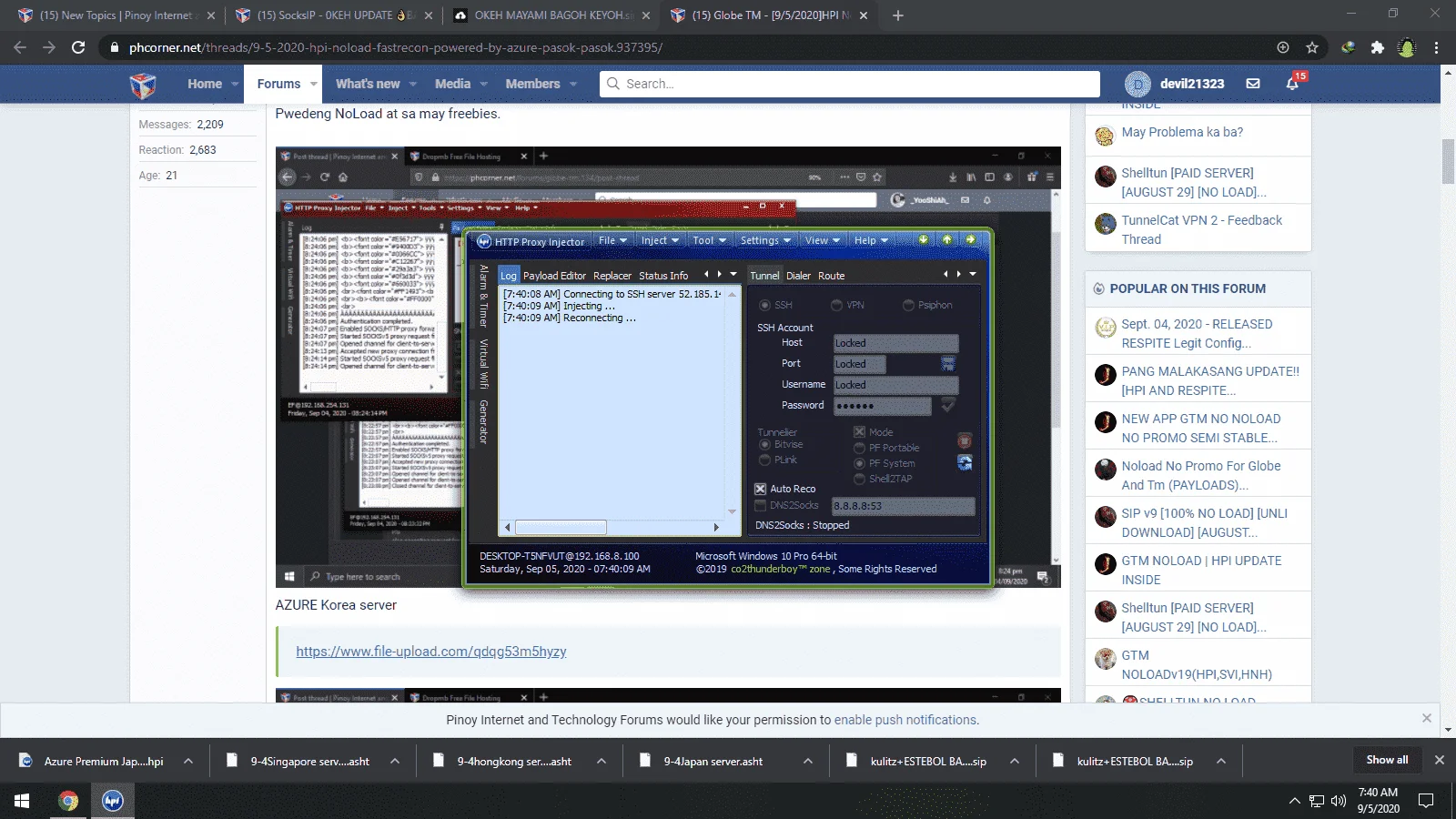Click green up-arrow button in HTTP Proxy Injector title bar
Screen dimensions: 1456x819
(x=947, y=240)
